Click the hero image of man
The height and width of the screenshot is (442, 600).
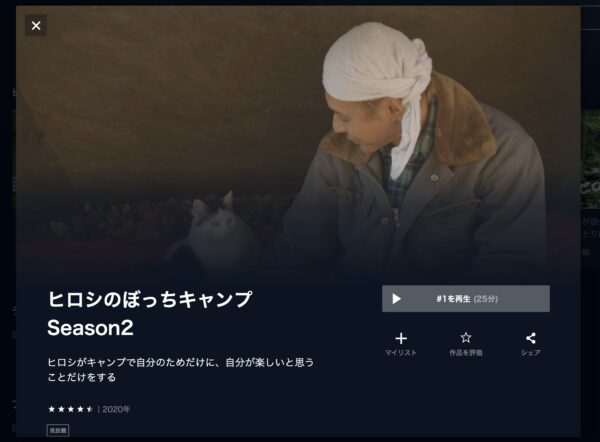coord(417,153)
